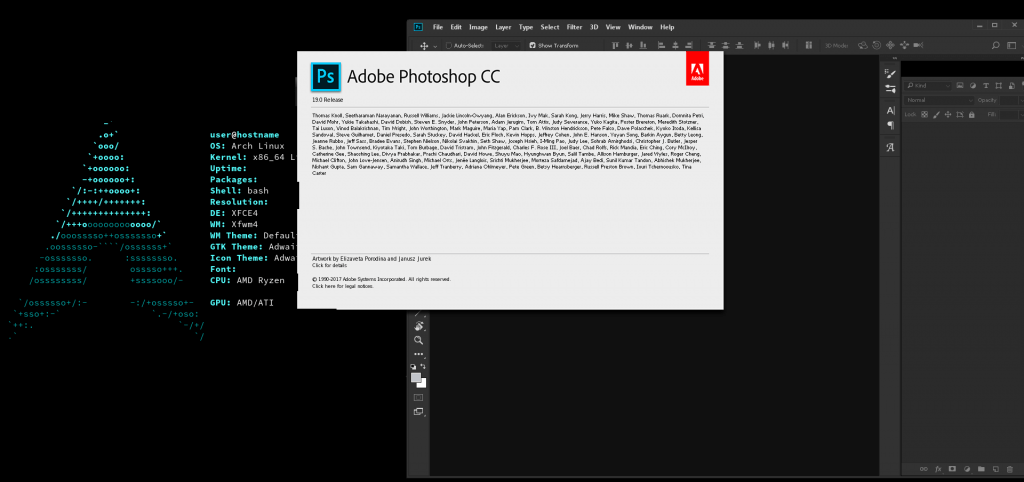The width and height of the screenshot is (1024, 482).
Task: Create a new layer group
Action: pyautogui.click(x=980, y=469)
